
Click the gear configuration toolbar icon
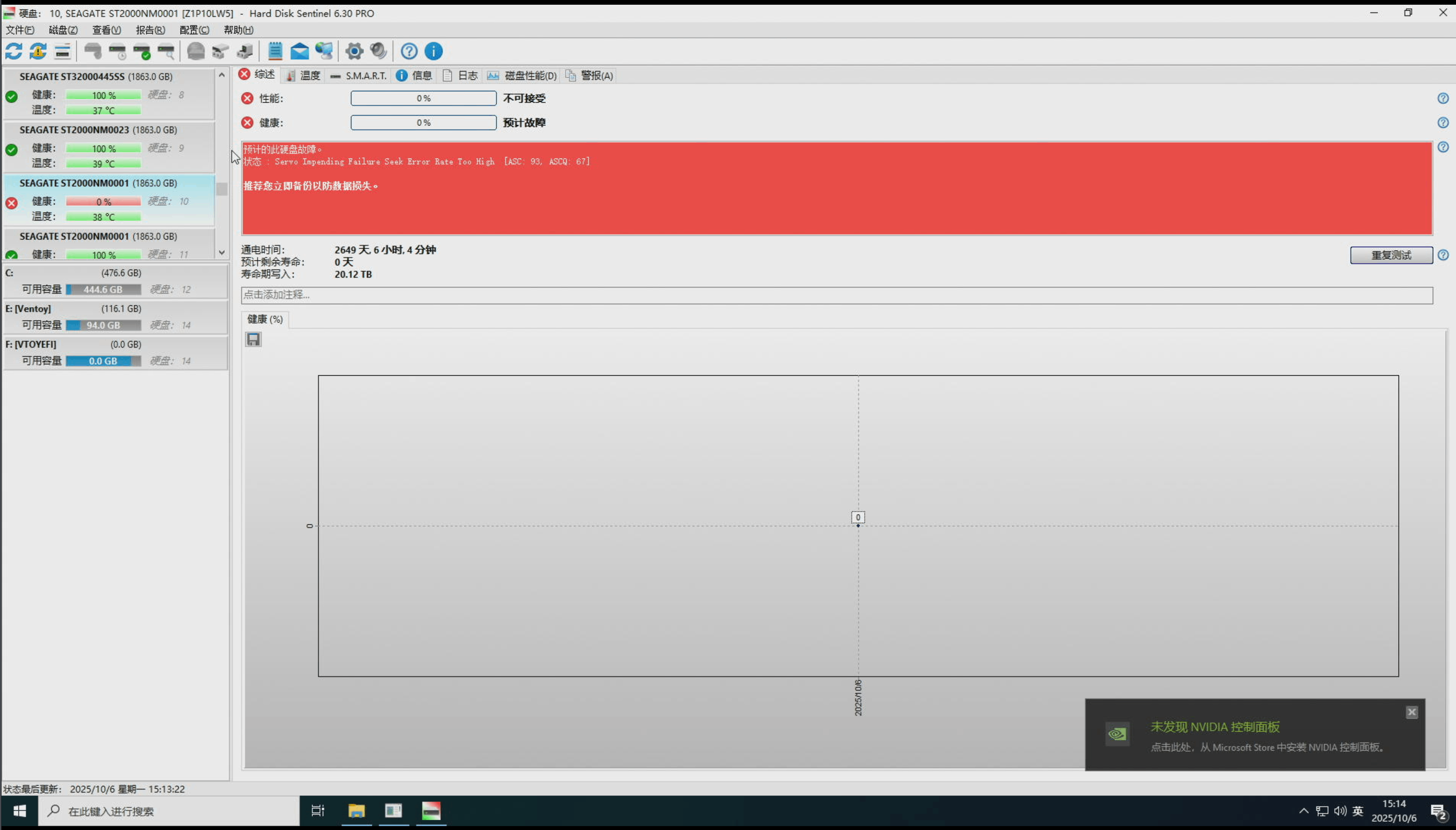pos(354,51)
